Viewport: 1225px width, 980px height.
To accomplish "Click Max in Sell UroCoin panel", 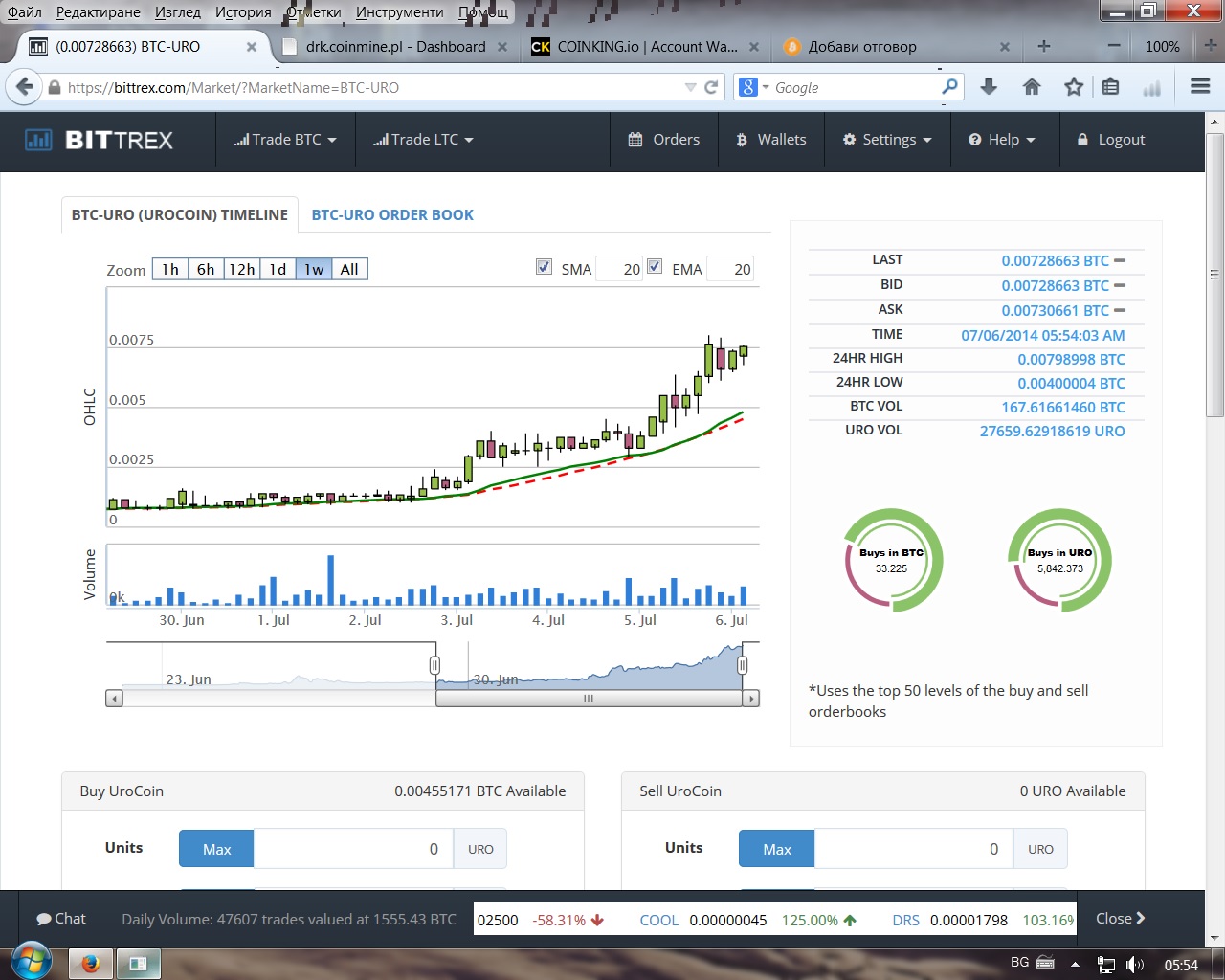I will click(777, 849).
